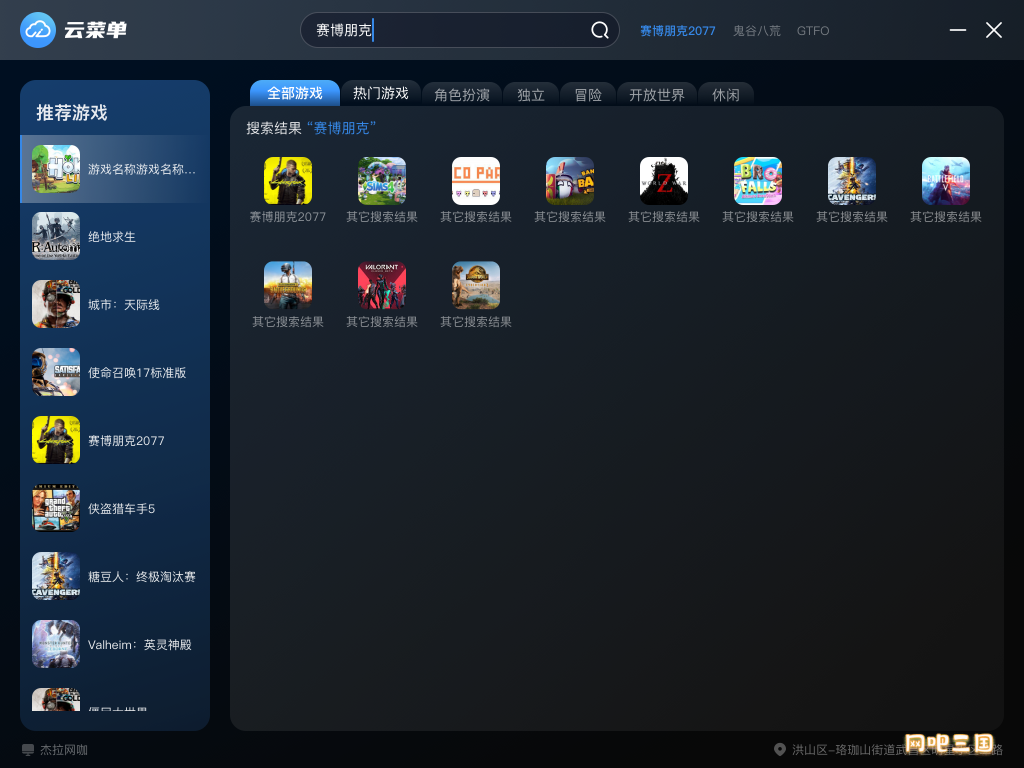Open the BRO FALLS game result icon

(758, 181)
